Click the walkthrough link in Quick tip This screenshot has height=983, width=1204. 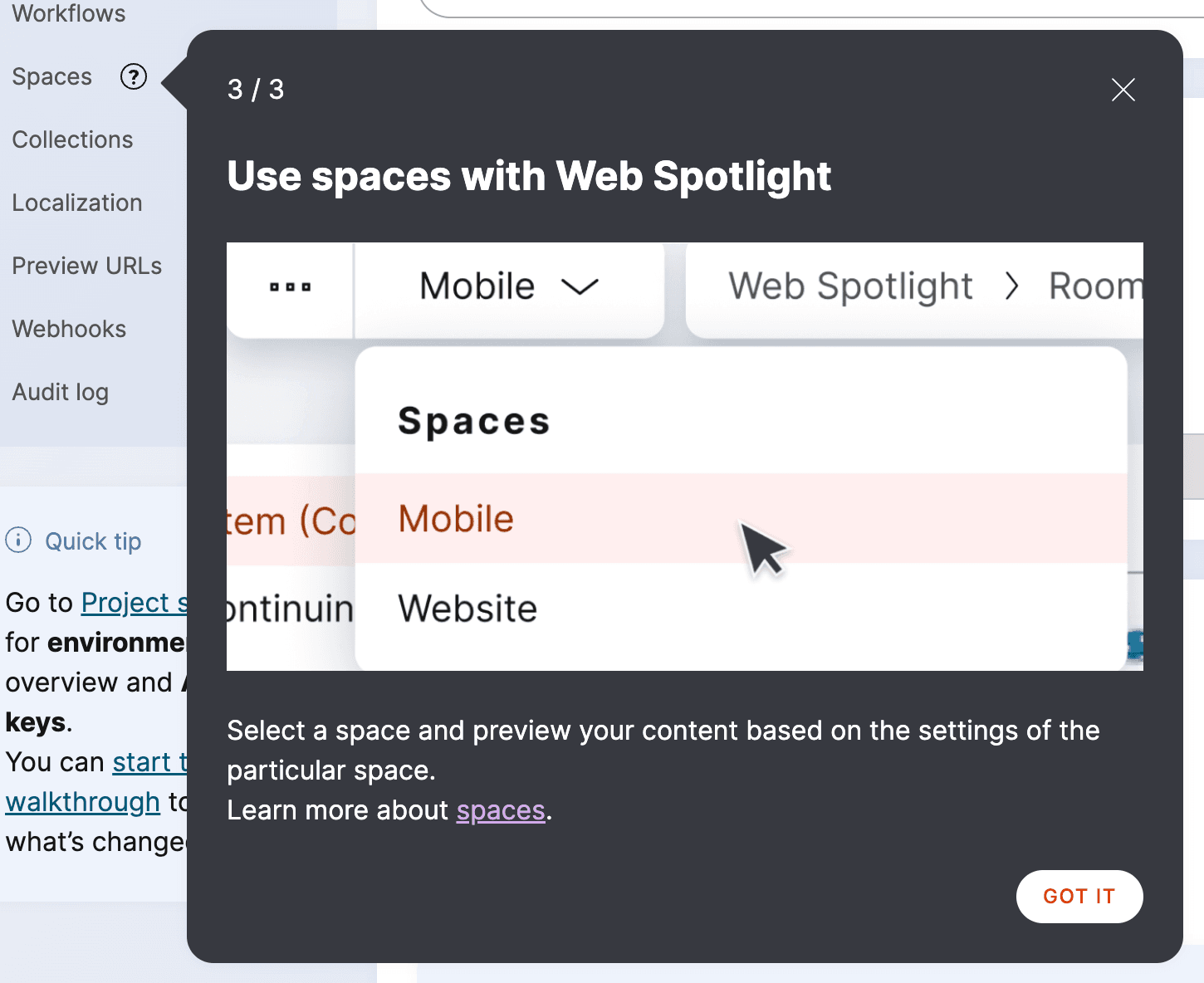point(82,802)
